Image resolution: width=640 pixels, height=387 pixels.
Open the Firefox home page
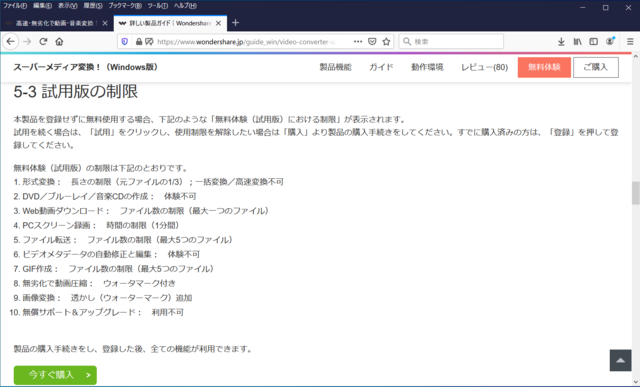59,42
